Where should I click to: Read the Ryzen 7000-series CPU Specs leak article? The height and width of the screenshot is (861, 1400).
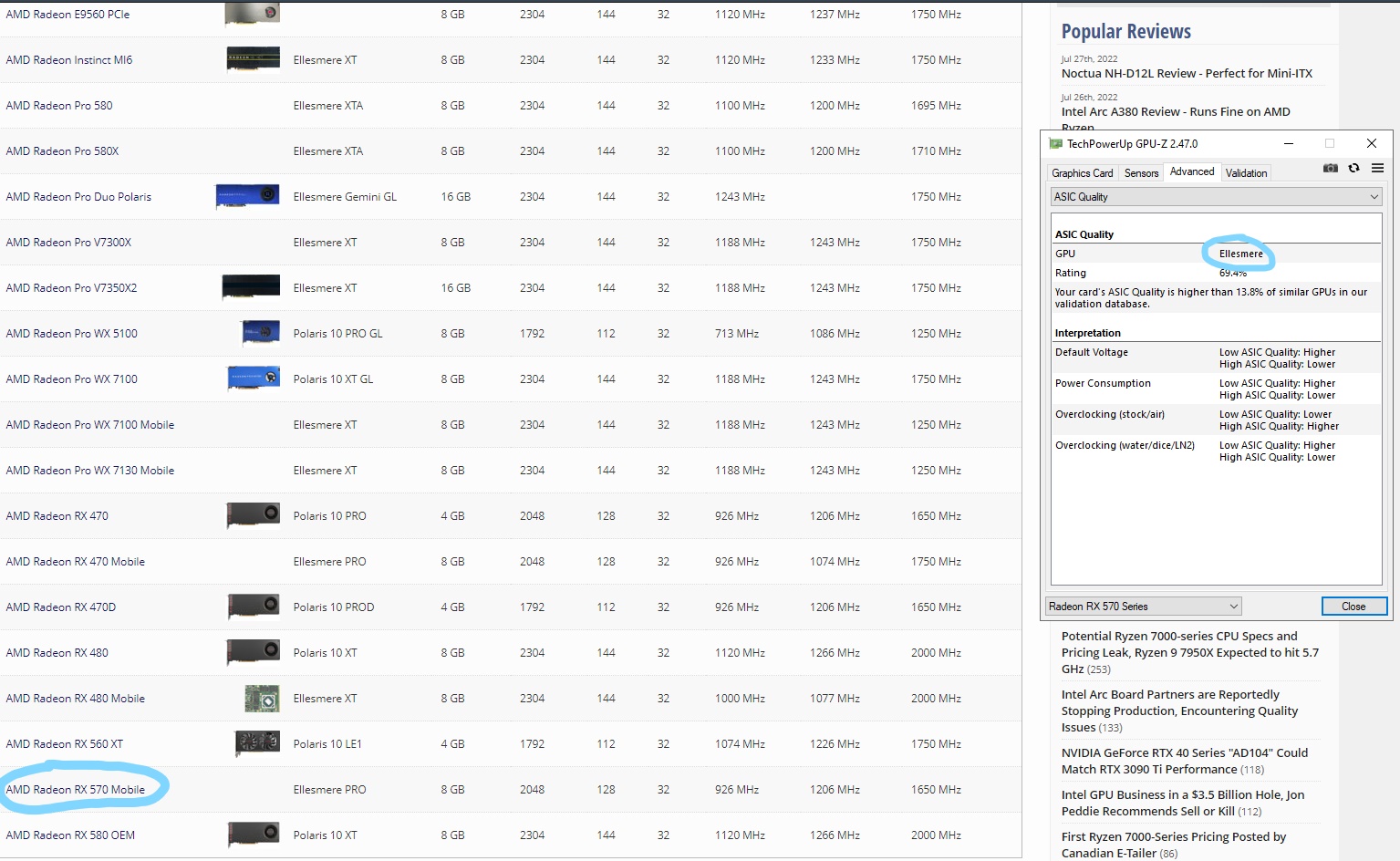pyautogui.click(x=1189, y=653)
